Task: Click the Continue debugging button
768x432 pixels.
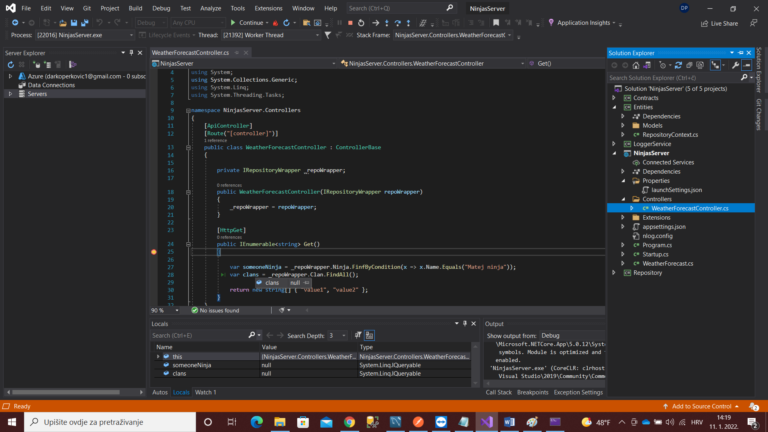Action: point(248,22)
